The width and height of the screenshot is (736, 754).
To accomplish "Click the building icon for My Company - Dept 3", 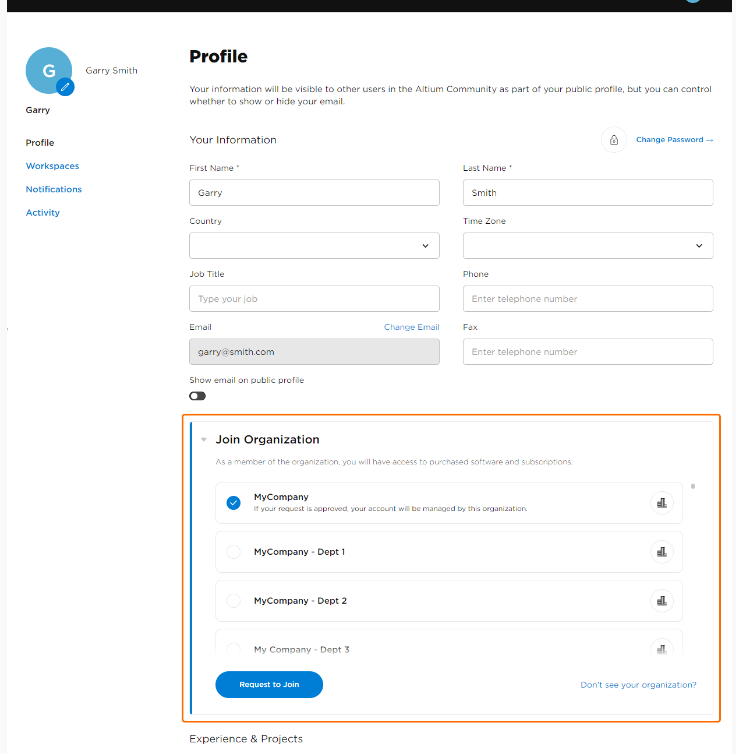I will [x=661, y=648].
